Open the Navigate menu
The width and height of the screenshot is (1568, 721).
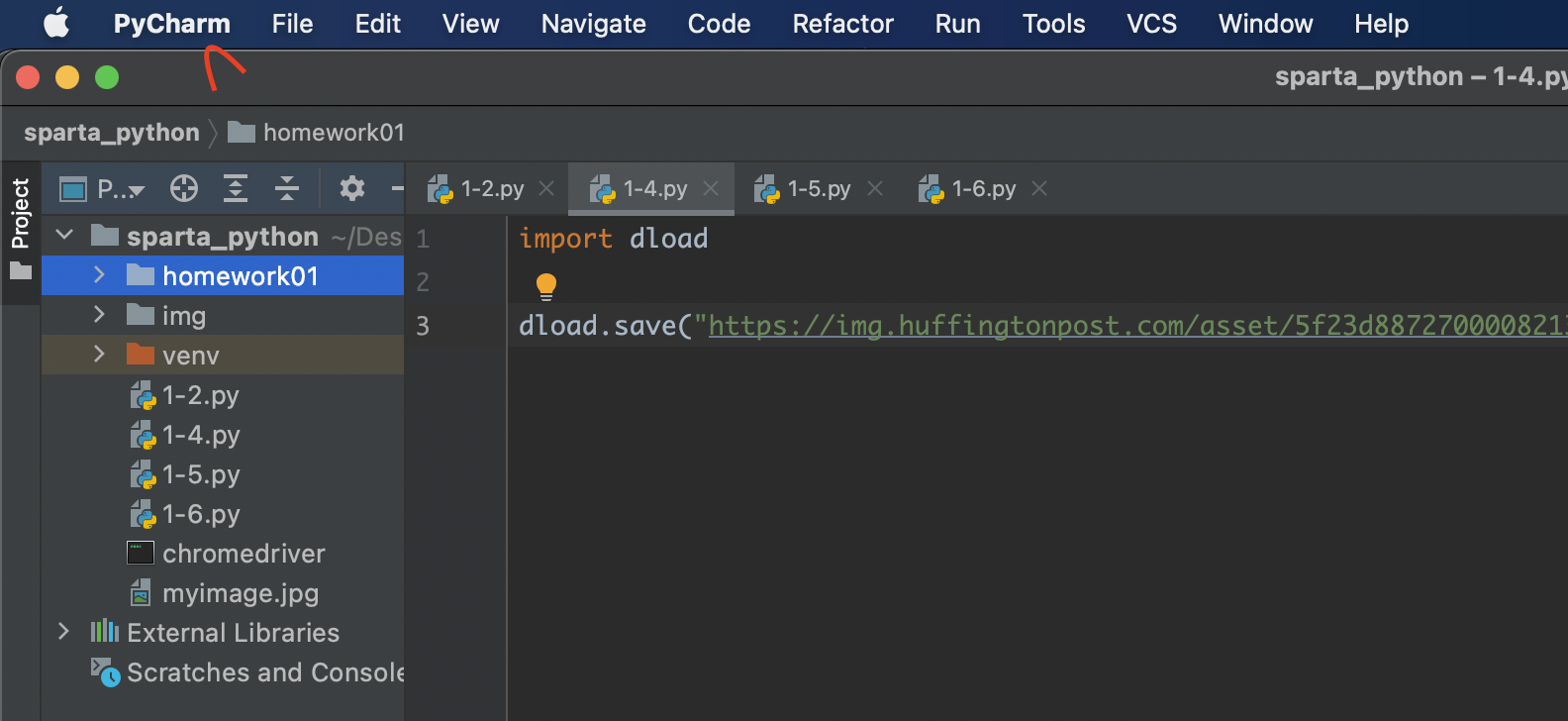tap(593, 23)
